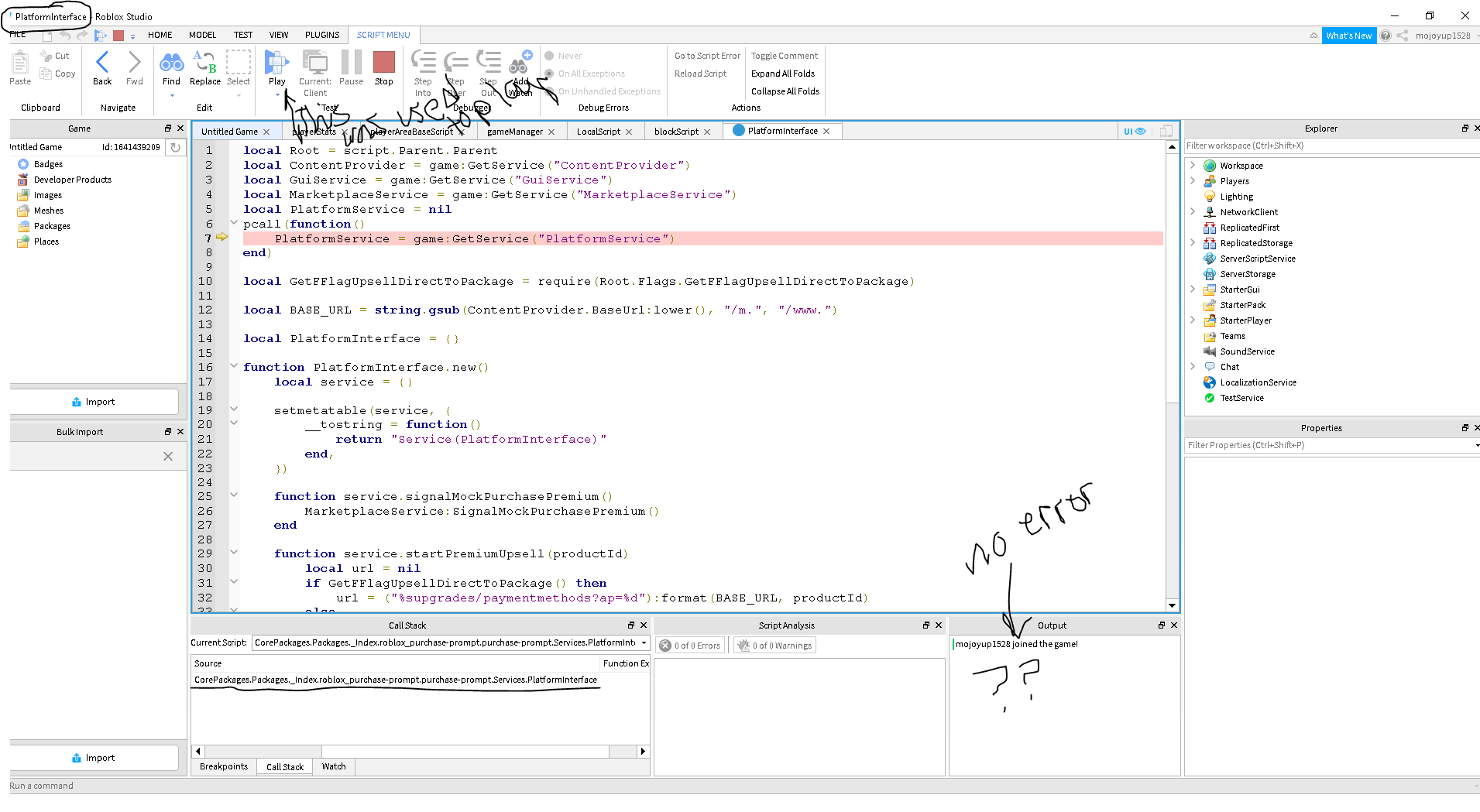
Task: Open Find with the binoculars icon
Action: [x=171, y=67]
